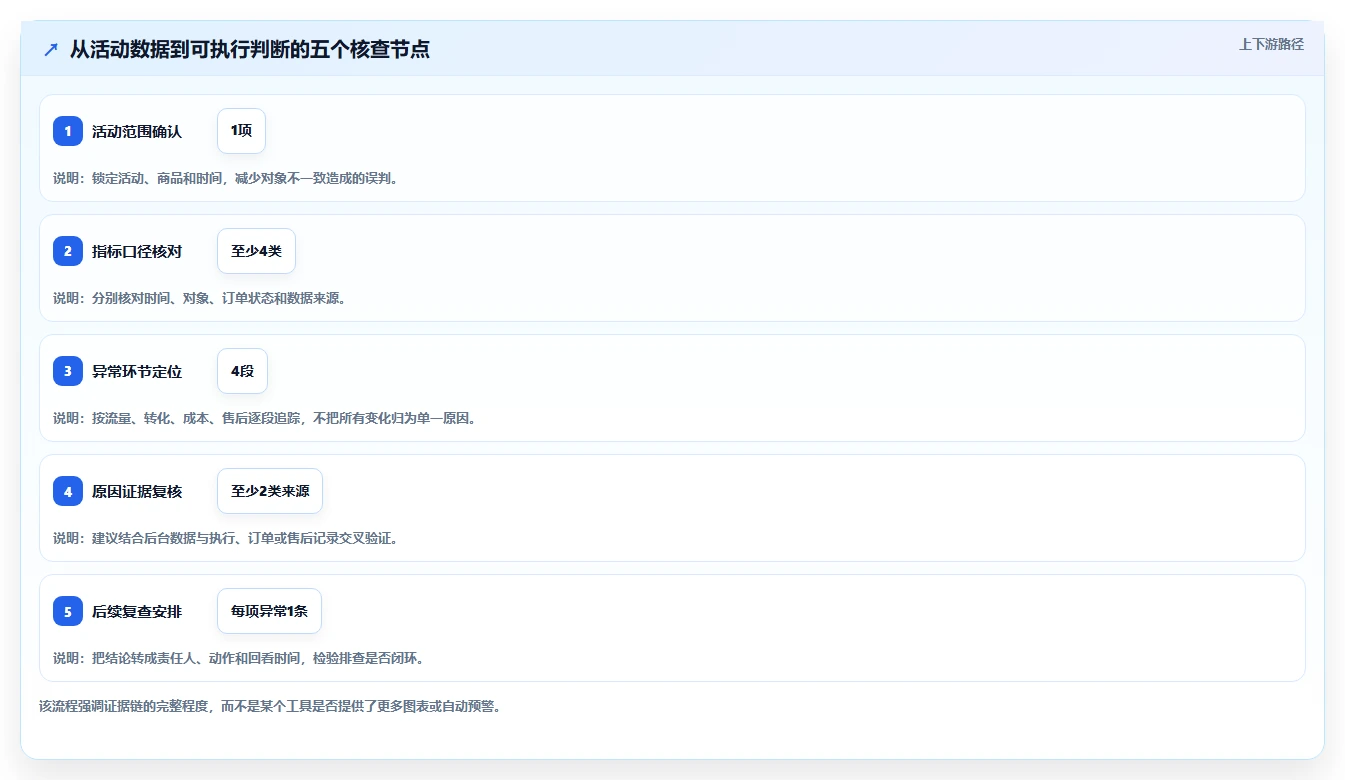Screen dimensions: 1345x780
Task: Click the 每项异常1条 badge
Action: 269,611
